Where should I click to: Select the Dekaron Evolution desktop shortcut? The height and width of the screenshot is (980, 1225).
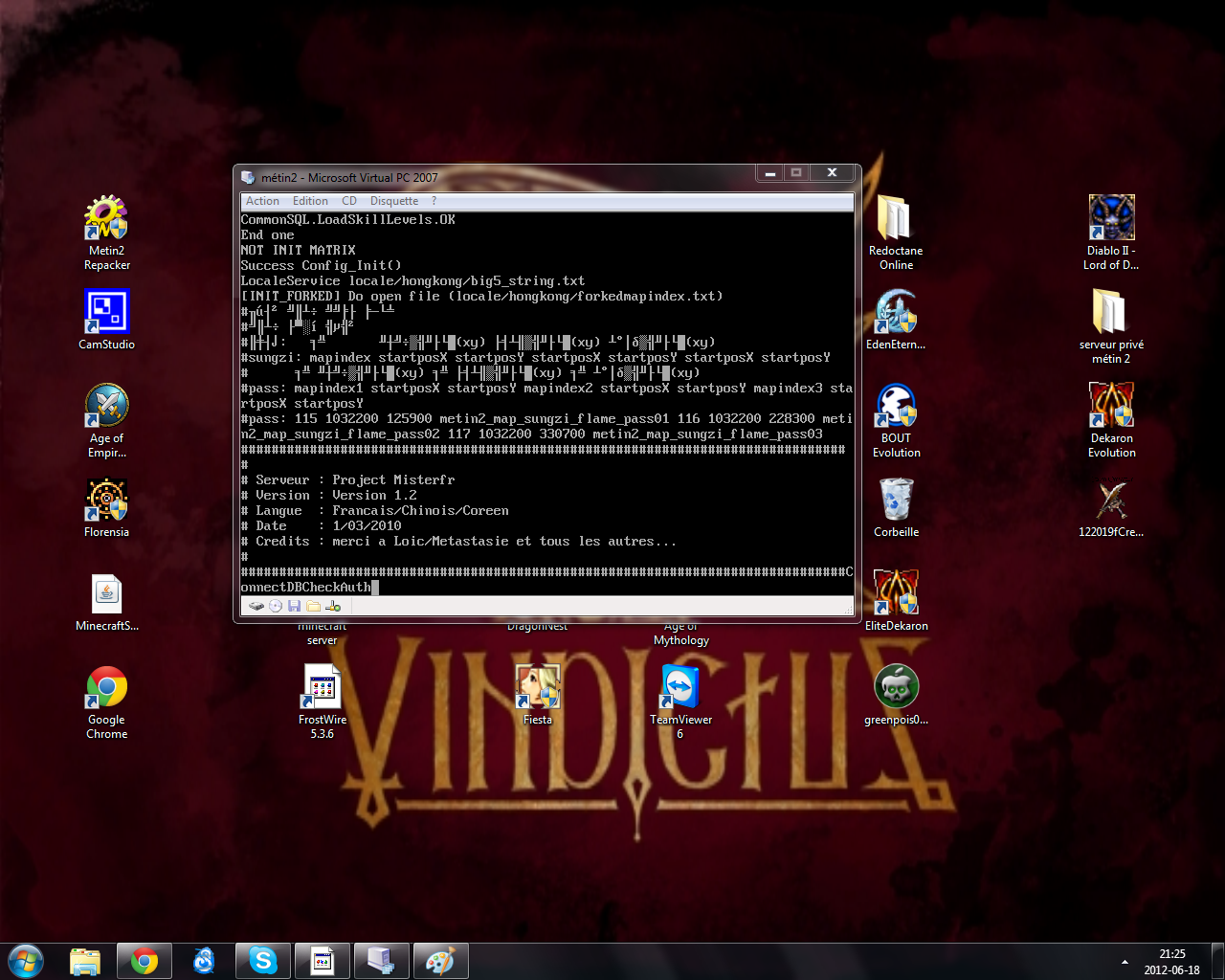(1112, 420)
